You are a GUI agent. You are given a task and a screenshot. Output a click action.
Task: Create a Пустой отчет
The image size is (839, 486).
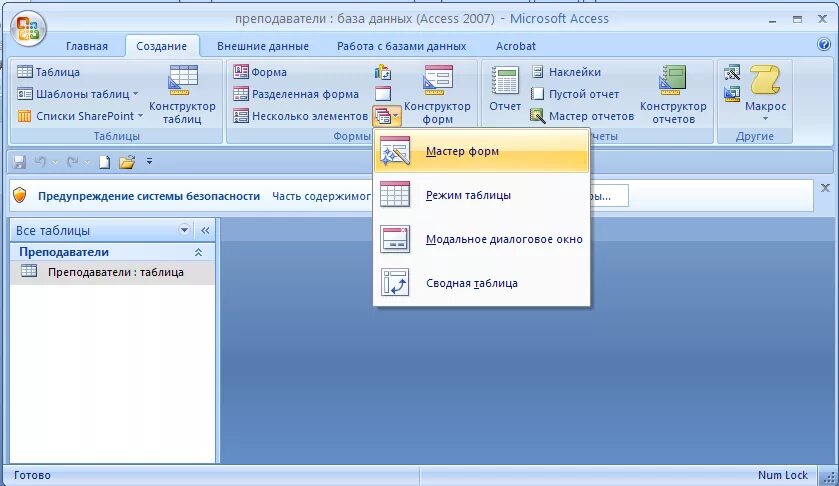(575, 94)
